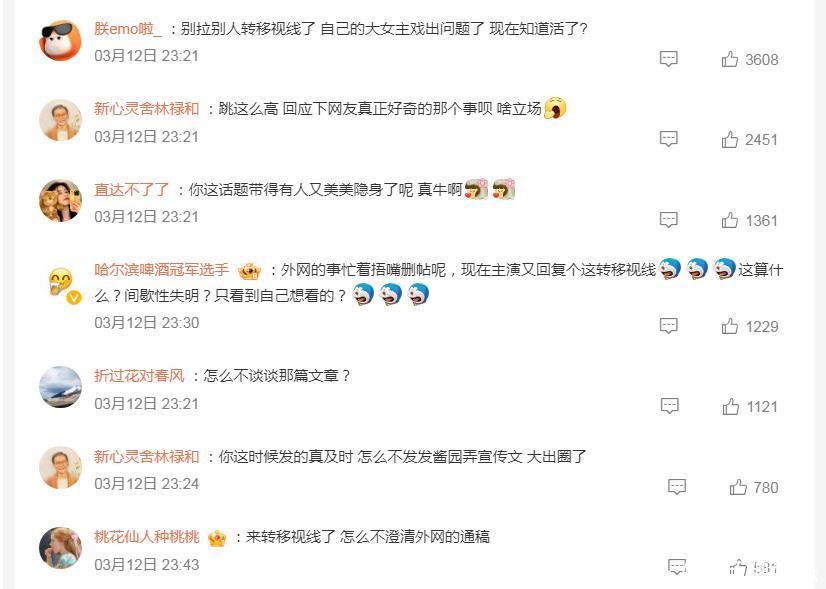Reply to 桃花仙人种桃桃's comment
Image resolution: width=826 pixels, height=589 pixels.
pos(677,567)
